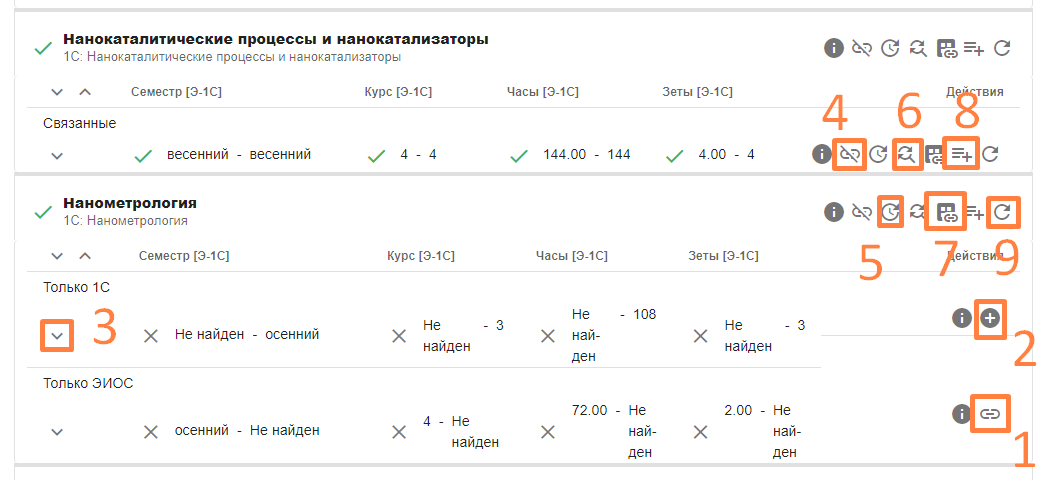The height and width of the screenshot is (480, 1044).
Task: Collapse all rows in Нанометрология using up chevron
Action: point(85,256)
